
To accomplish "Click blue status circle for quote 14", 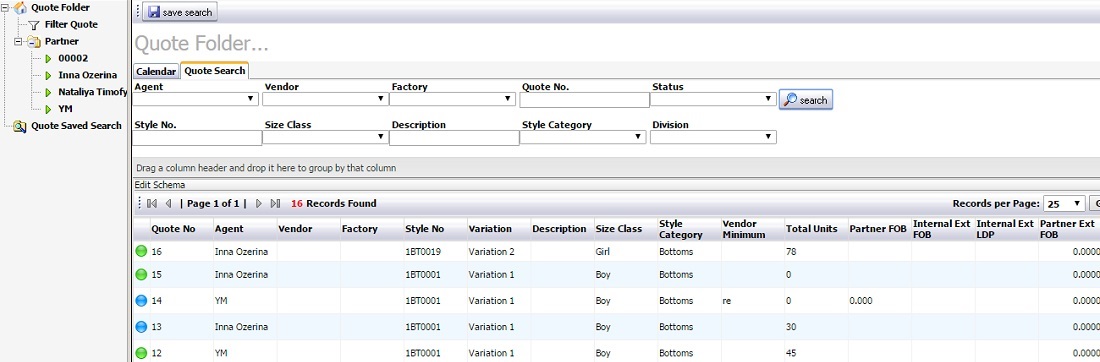I will [x=141, y=300].
